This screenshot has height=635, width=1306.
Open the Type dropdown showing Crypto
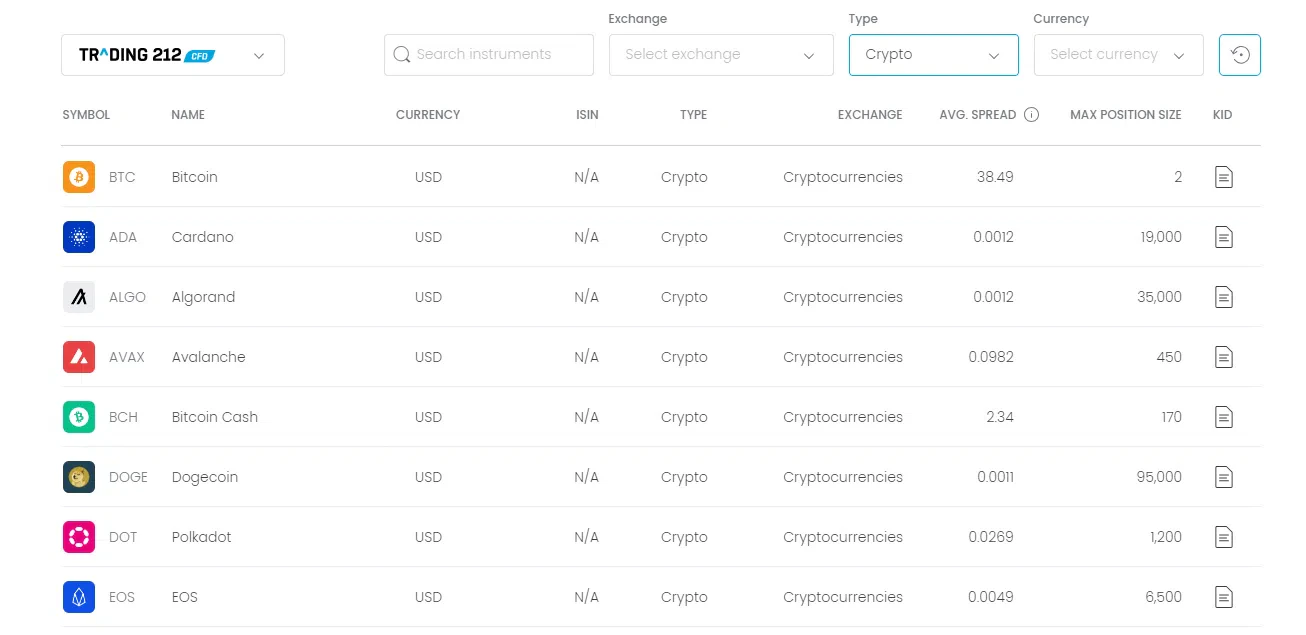(x=934, y=55)
